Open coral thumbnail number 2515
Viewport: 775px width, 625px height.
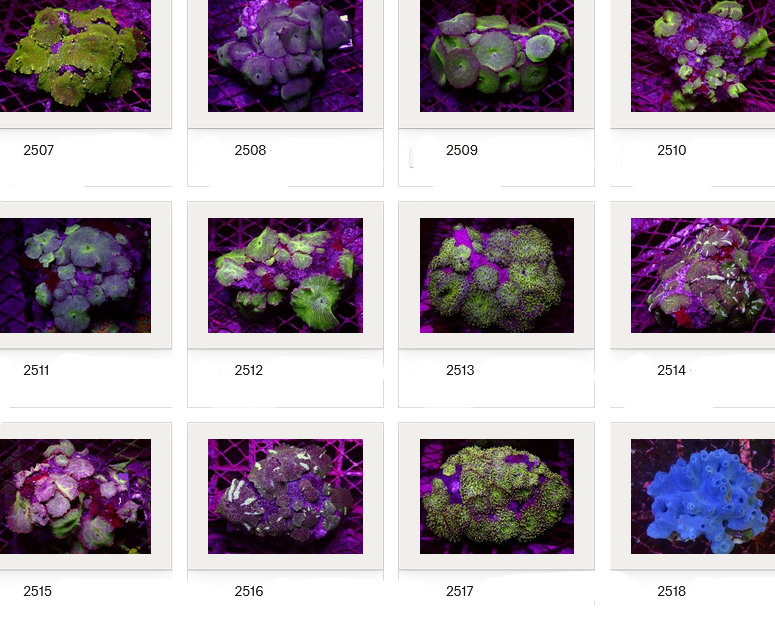click(75, 496)
